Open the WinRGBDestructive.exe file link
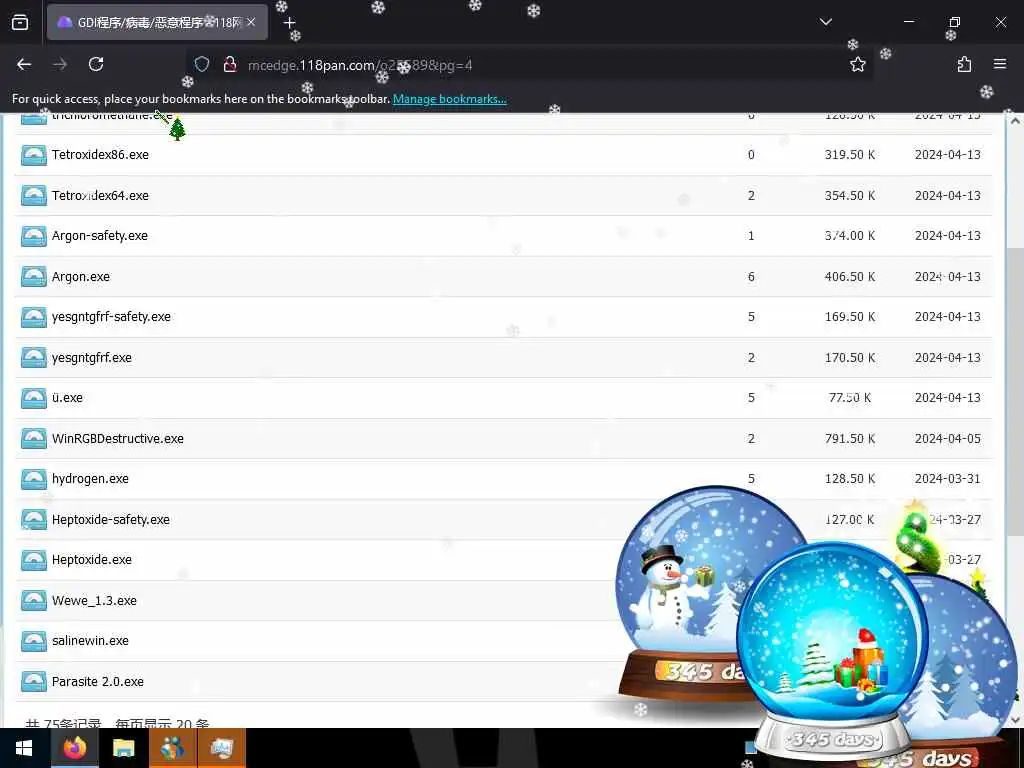Screen dimensions: 1024x768 (118, 438)
